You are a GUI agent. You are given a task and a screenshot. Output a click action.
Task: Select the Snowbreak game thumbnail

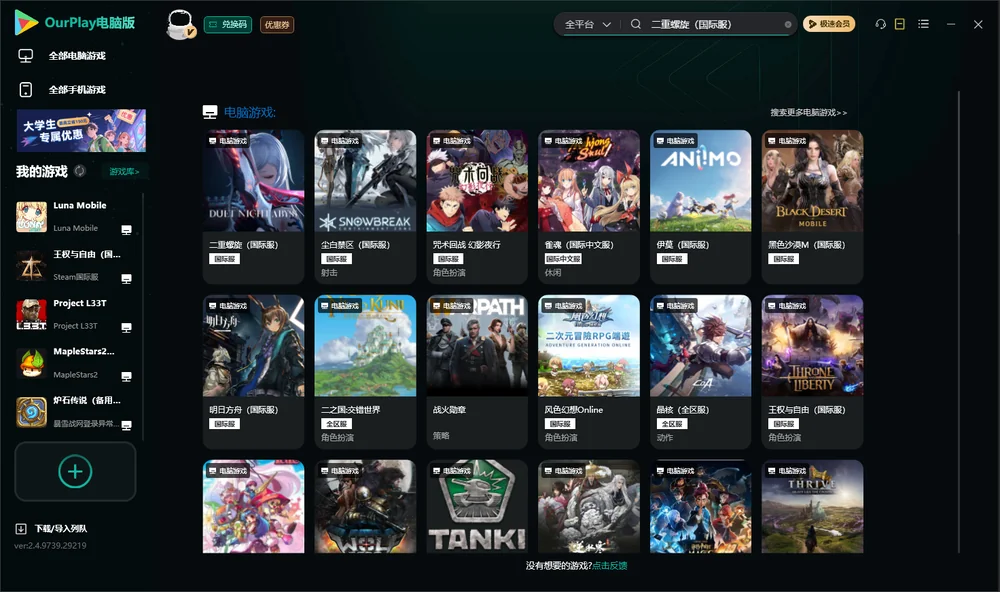tap(365, 181)
